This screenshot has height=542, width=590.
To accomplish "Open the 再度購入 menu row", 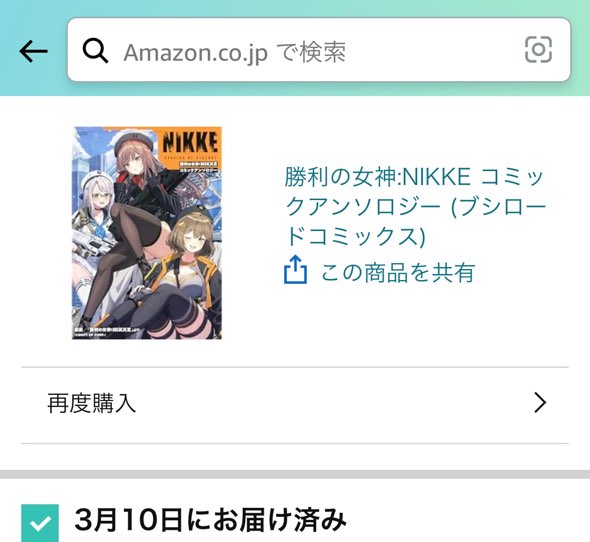I will 295,403.
